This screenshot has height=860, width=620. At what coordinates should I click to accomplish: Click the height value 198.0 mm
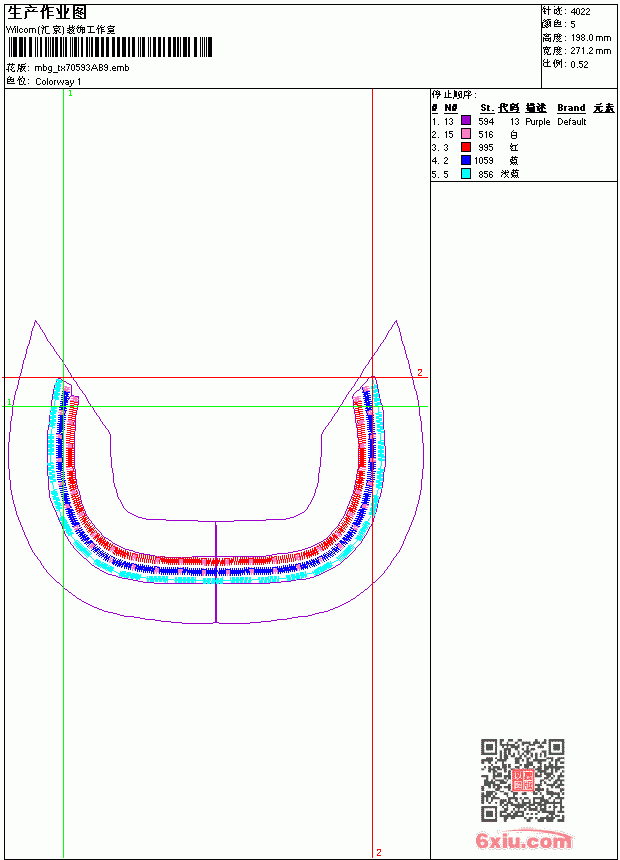click(590, 38)
